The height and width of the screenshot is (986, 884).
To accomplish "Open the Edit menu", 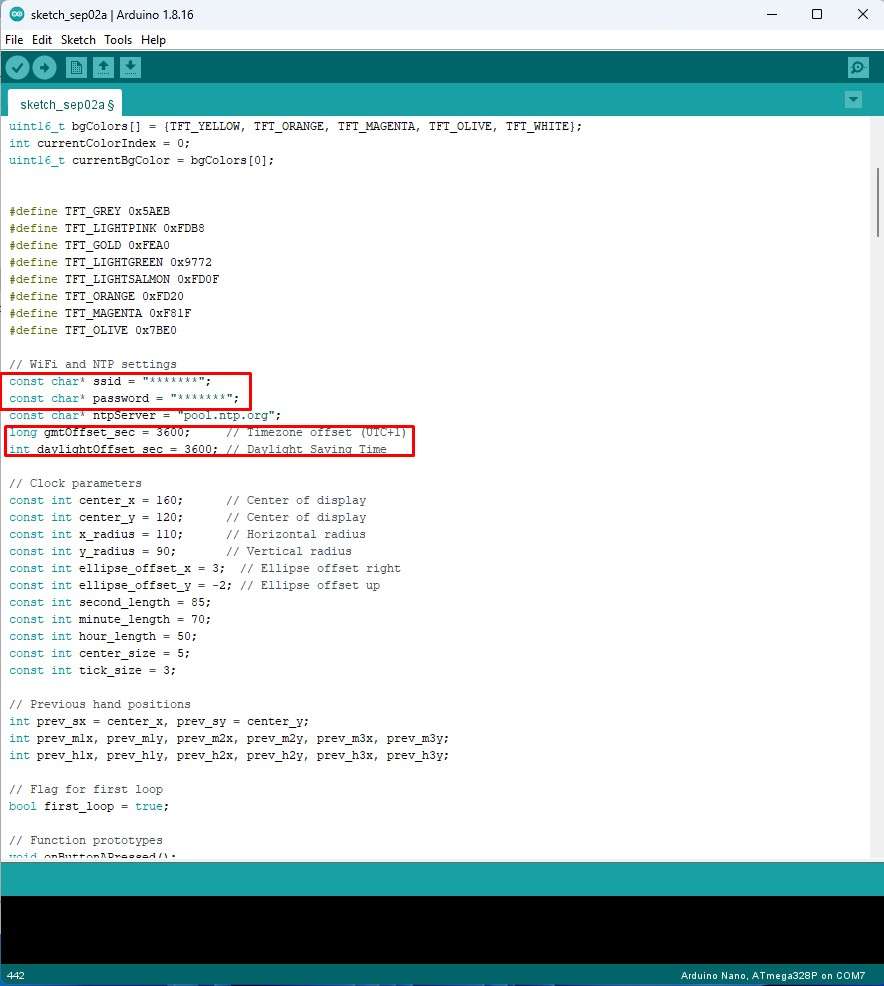I will [42, 40].
